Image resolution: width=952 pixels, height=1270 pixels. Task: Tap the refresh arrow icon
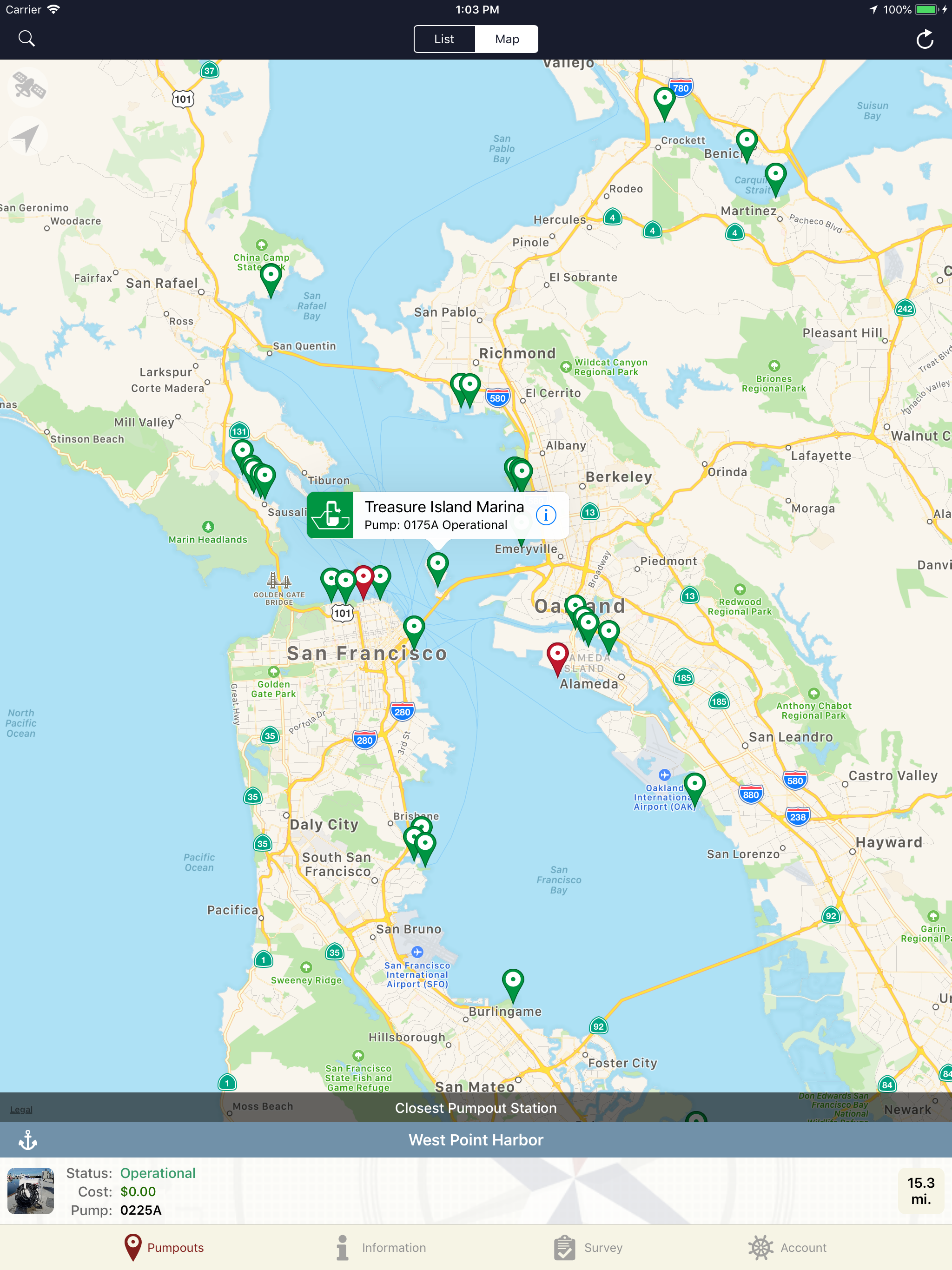925,39
